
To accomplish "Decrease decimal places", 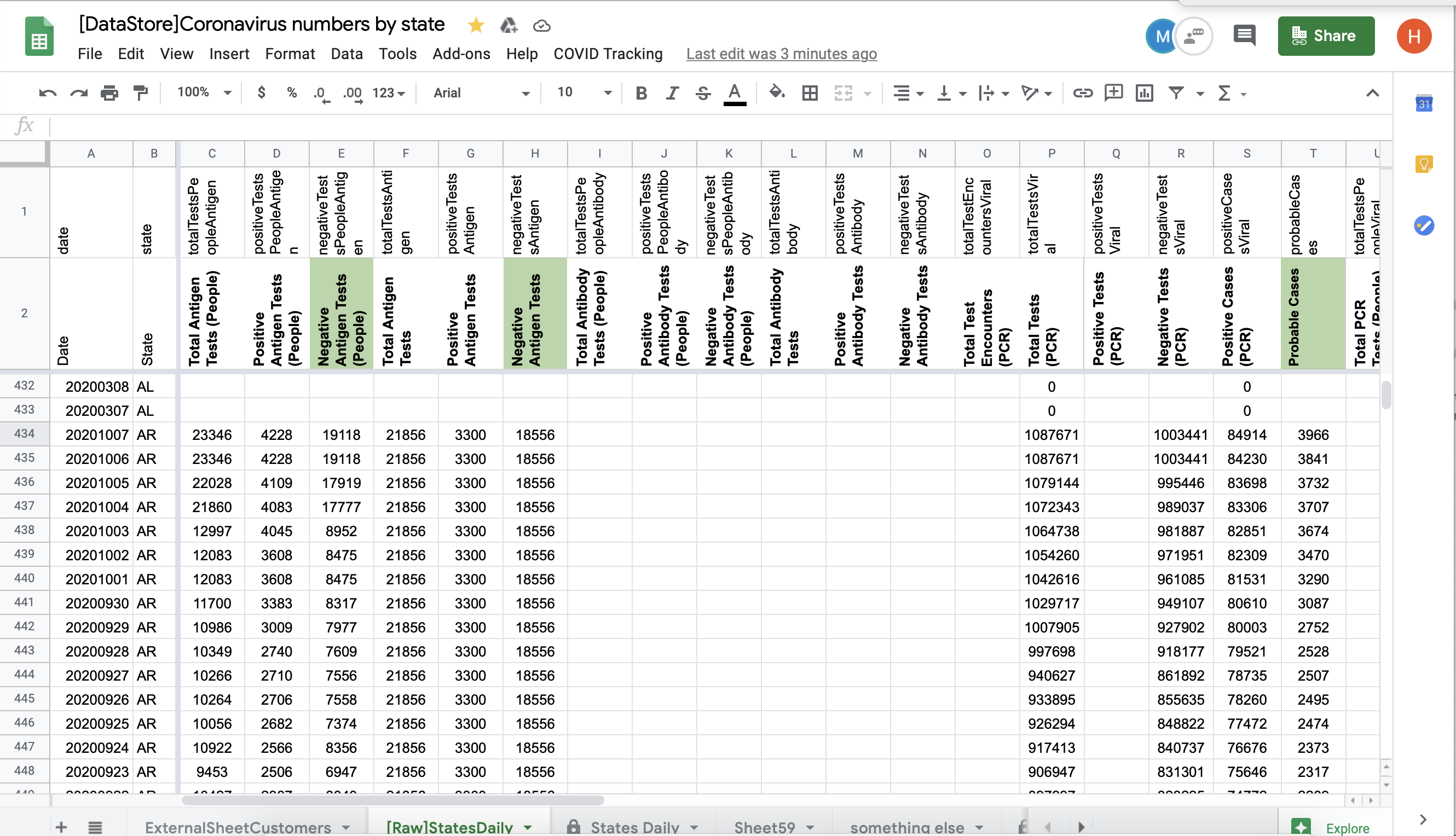I will [x=322, y=94].
